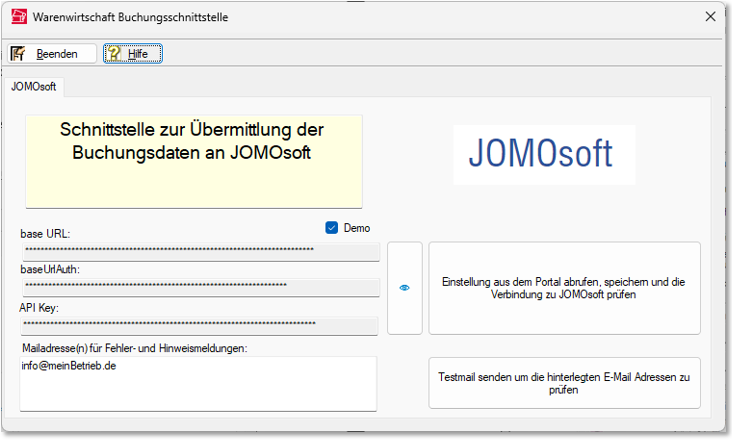Click the email address field with info@meinBetrieb.de
The height and width of the screenshot is (441, 732).
coord(198,383)
